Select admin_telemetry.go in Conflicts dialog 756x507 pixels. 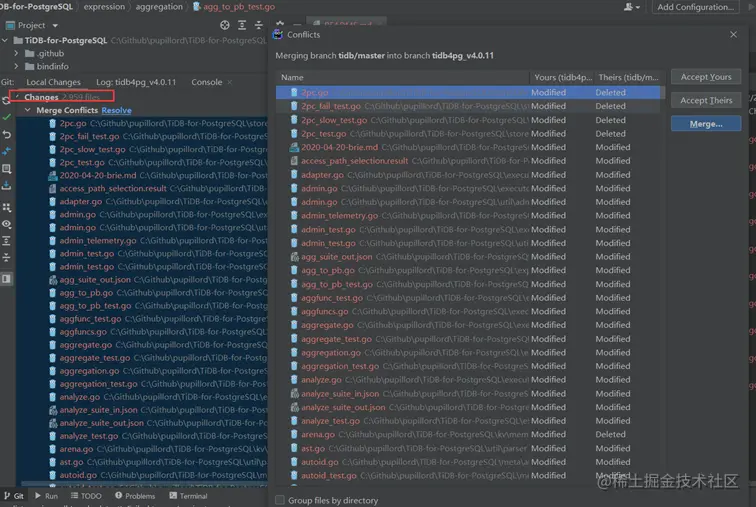pos(468,215)
